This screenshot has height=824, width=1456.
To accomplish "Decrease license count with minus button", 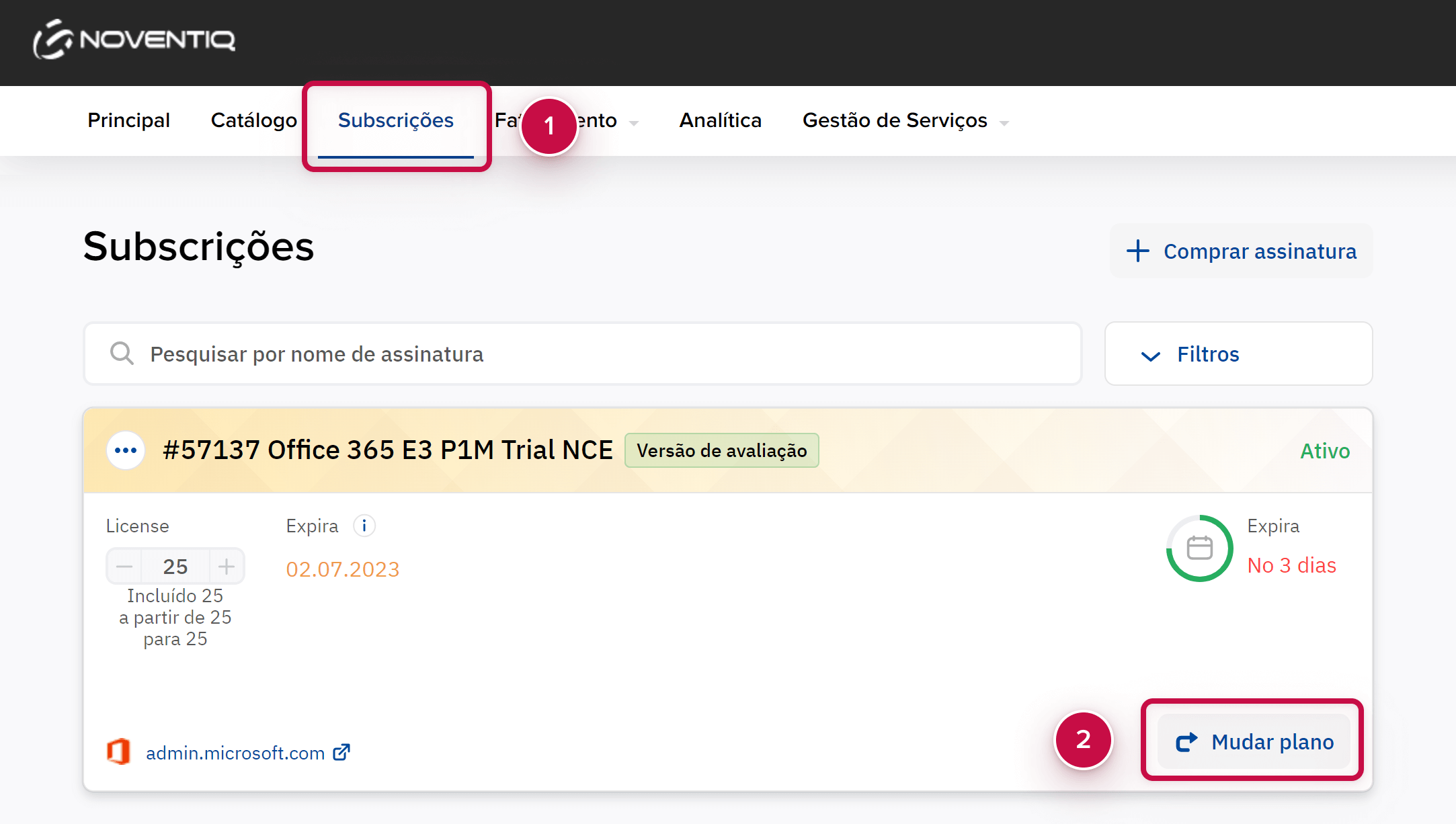I will [124, 567].
